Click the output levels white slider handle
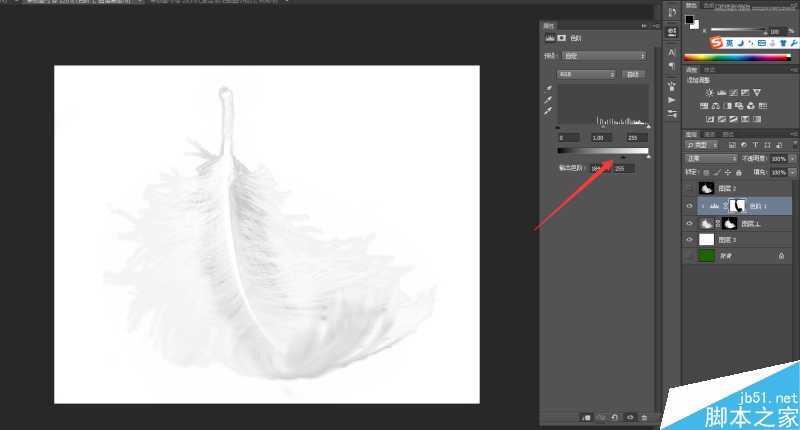 (x=648, y=156)
